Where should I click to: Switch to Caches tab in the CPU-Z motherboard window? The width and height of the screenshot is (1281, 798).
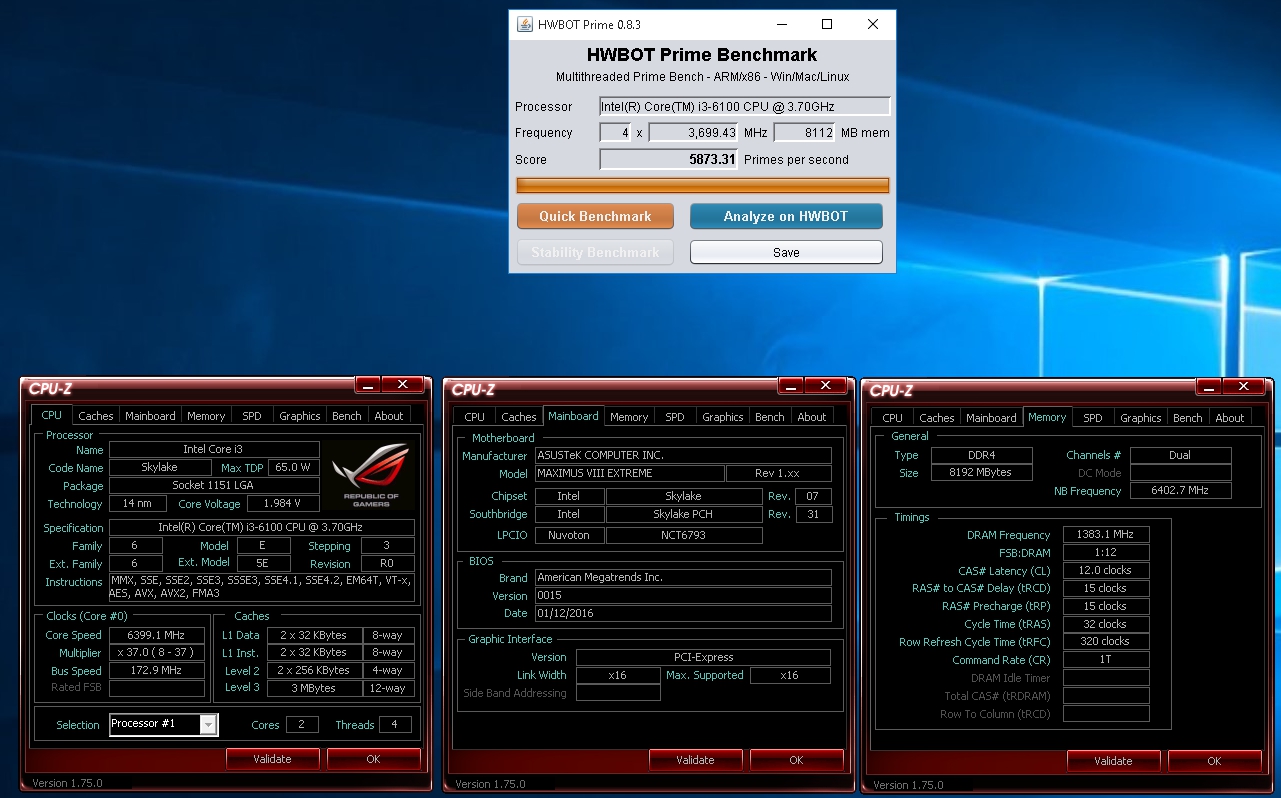coord(519,417)
